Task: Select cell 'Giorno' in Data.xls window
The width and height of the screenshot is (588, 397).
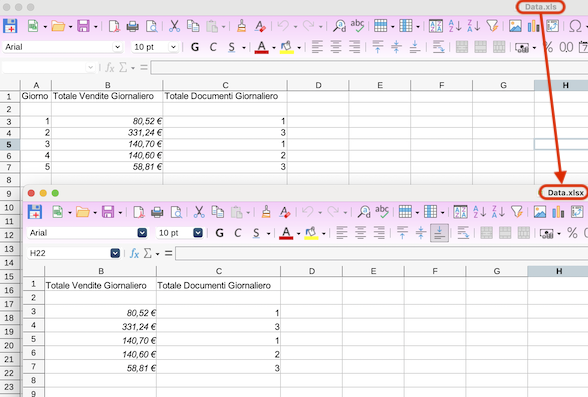Action: pos(35,96)
